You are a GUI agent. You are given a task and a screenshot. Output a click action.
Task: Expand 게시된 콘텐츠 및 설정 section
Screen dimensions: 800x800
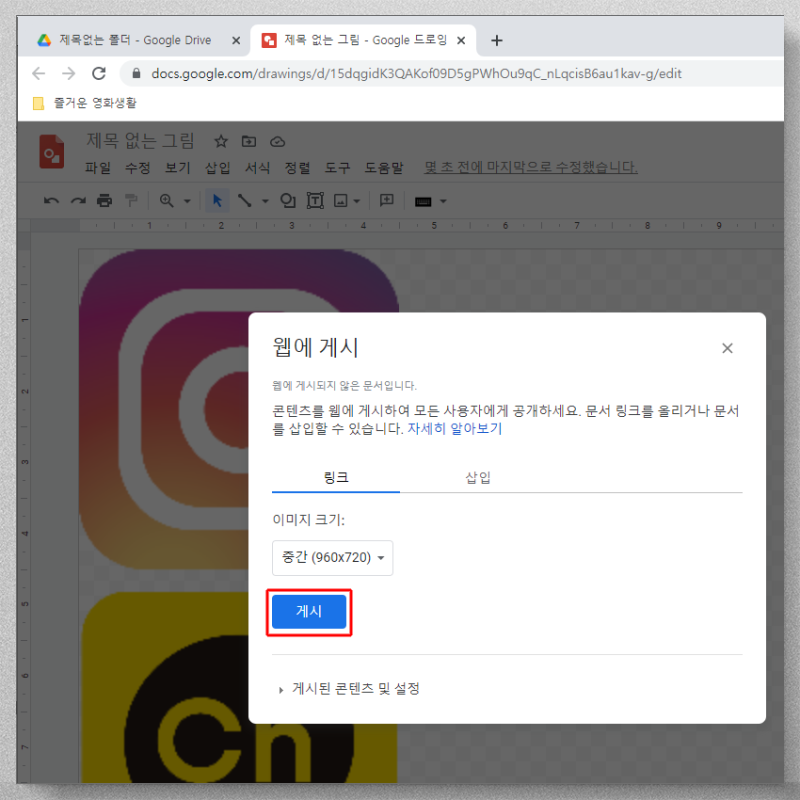(x=349, y=689)
